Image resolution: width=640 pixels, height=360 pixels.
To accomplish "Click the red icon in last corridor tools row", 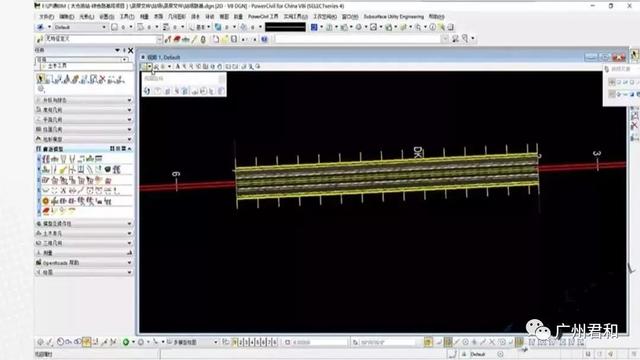I will 46,211.
